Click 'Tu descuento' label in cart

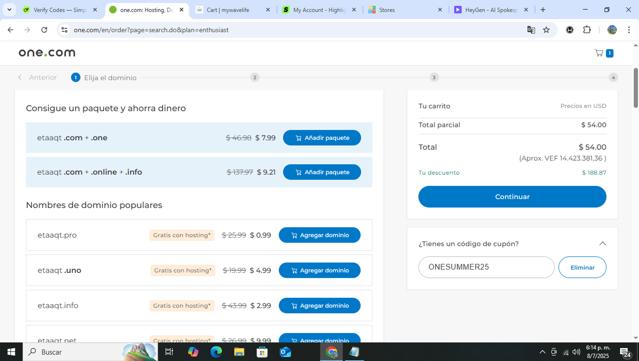point(439,173)
